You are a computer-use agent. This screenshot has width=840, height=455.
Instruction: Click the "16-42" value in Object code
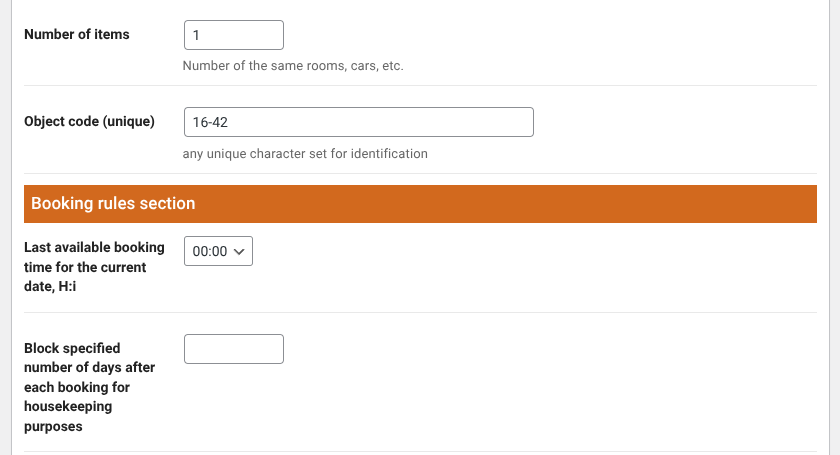(205, 122)
